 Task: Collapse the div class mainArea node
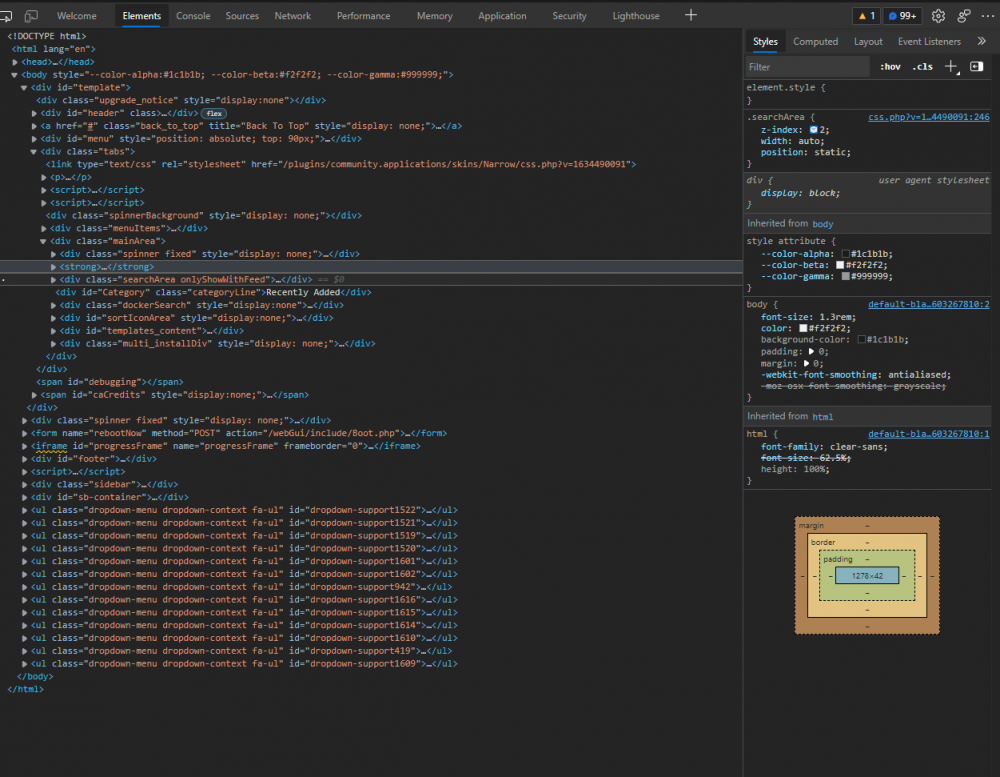click(43, 241)
